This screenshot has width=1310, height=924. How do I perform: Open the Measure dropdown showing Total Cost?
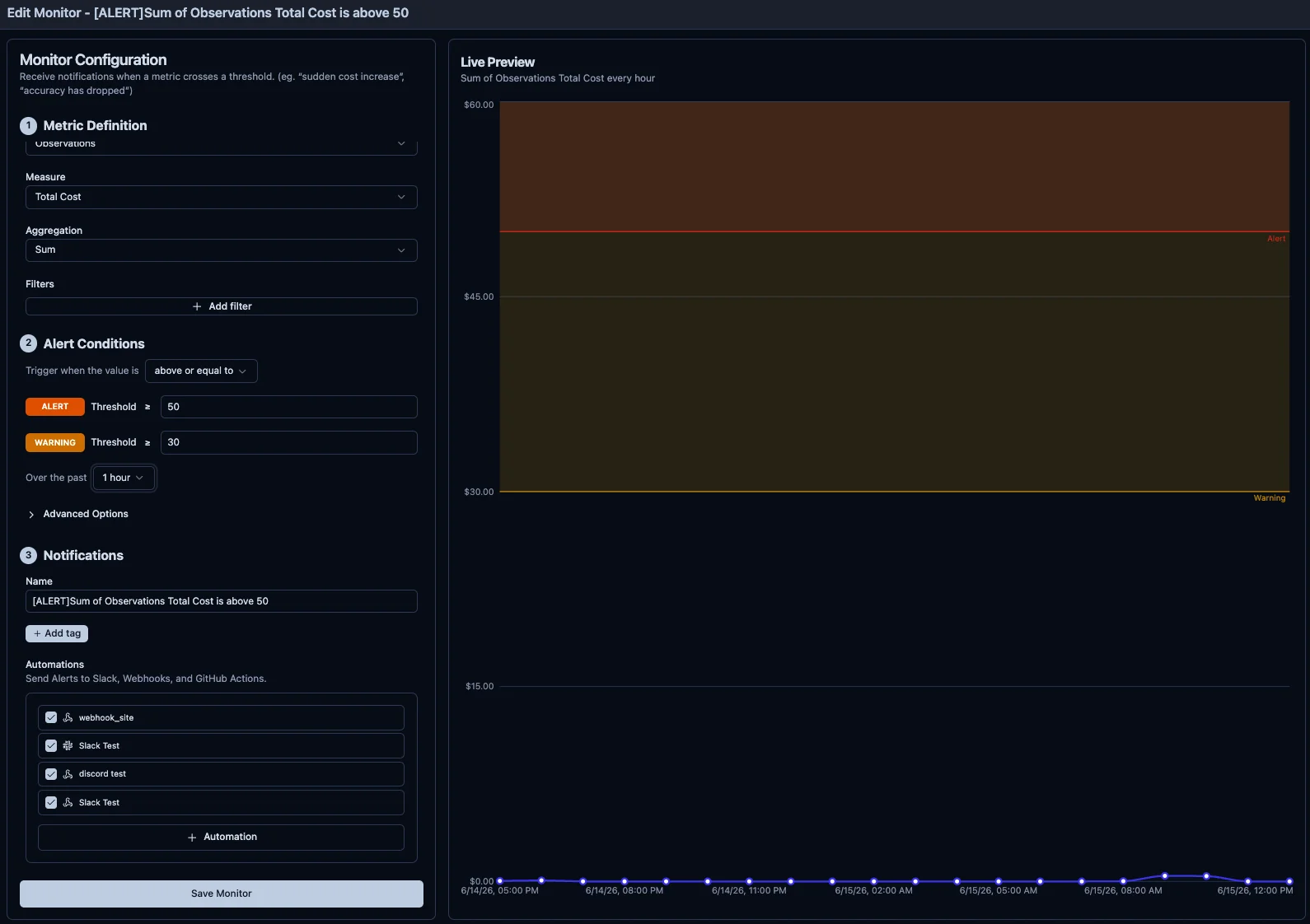tap(221, 197)
